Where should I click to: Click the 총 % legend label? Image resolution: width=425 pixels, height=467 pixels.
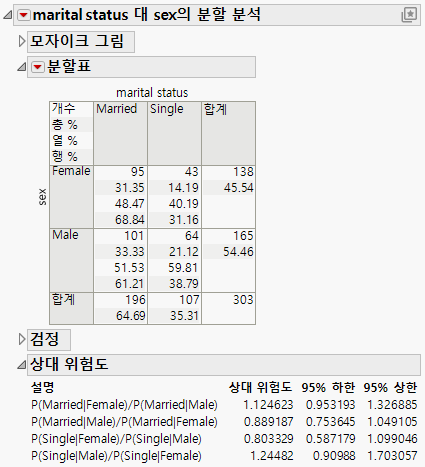[65, 125]
